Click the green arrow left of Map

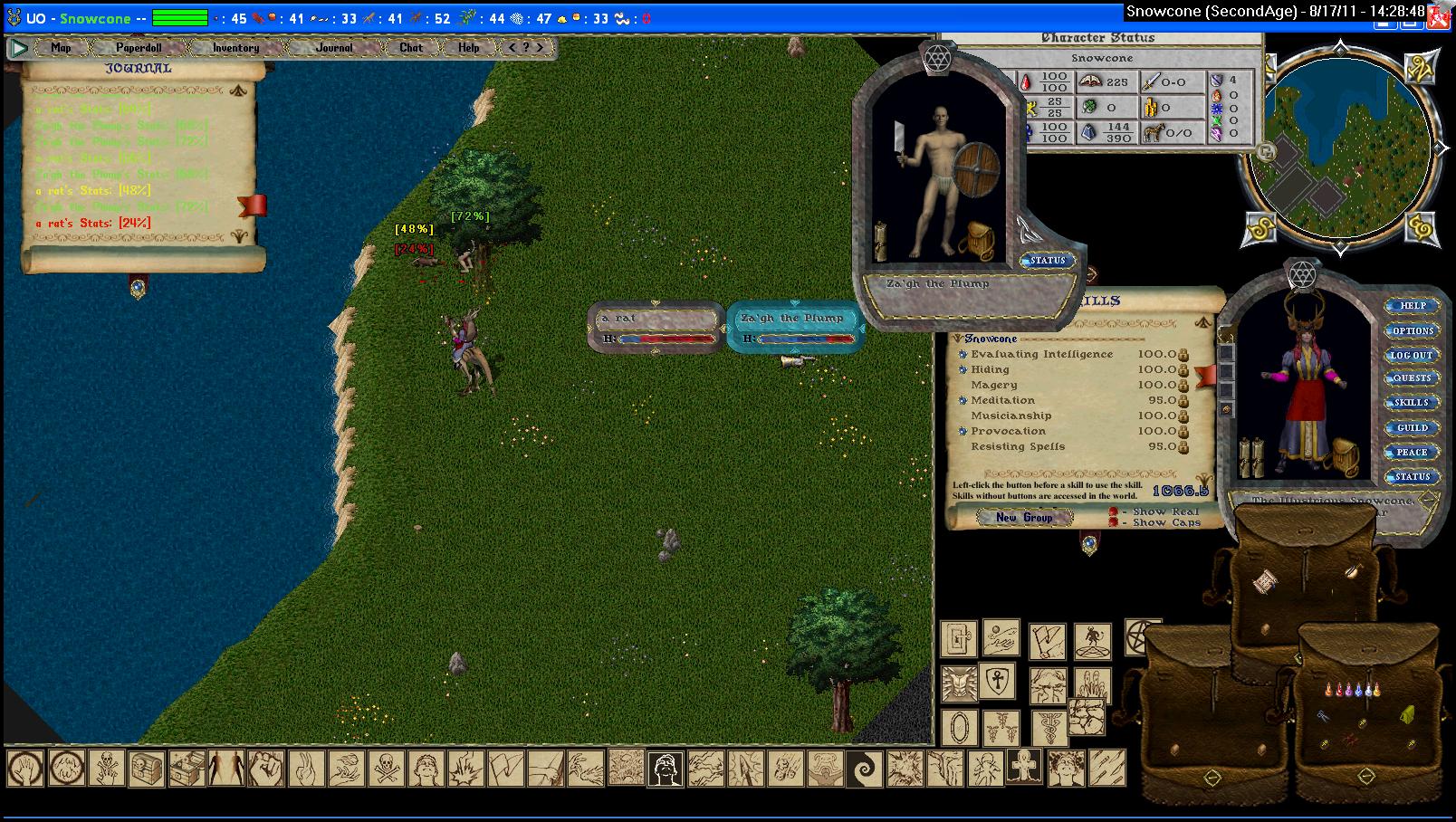point(17,48)
